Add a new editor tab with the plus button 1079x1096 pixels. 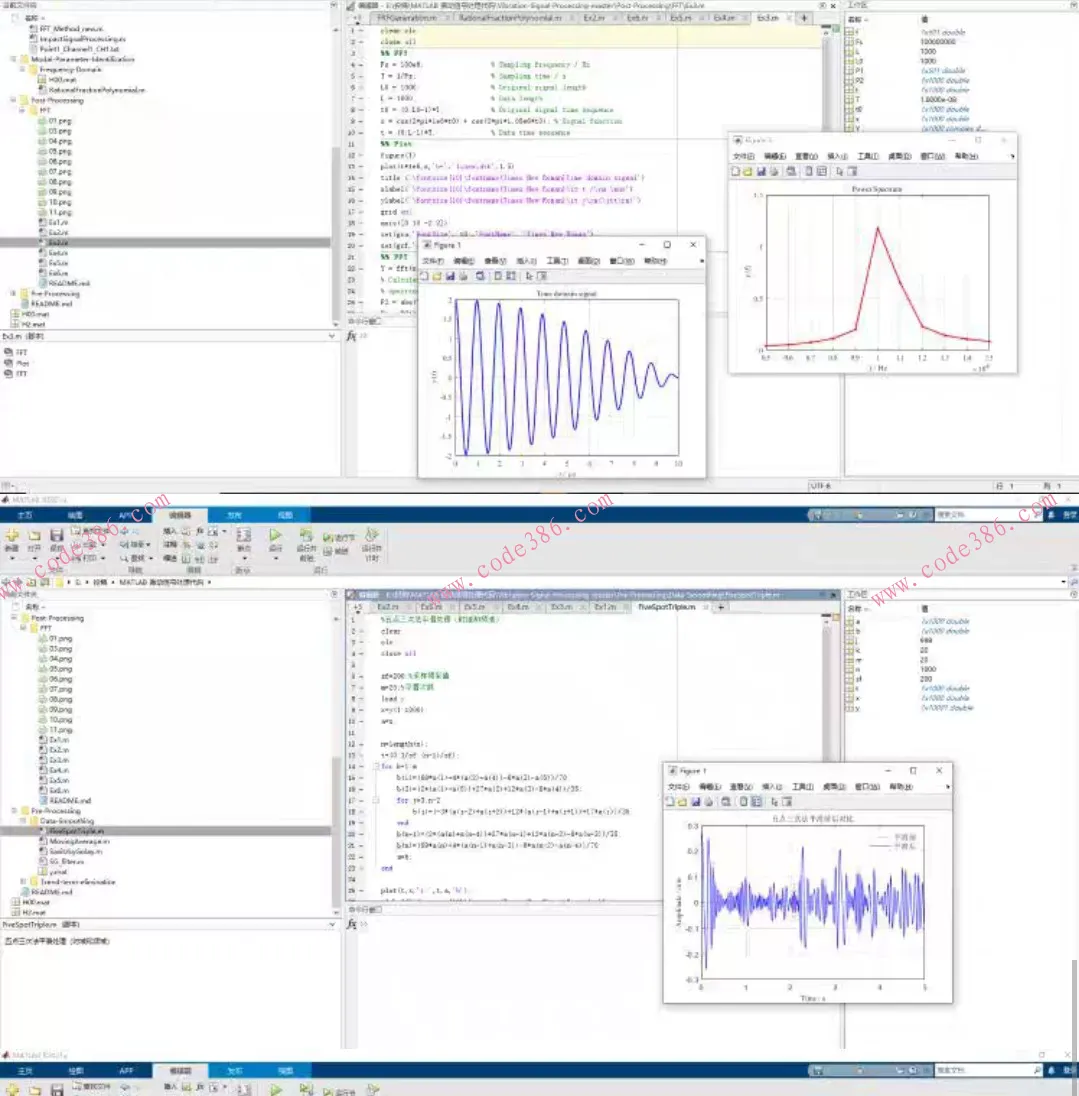(721, 607)
